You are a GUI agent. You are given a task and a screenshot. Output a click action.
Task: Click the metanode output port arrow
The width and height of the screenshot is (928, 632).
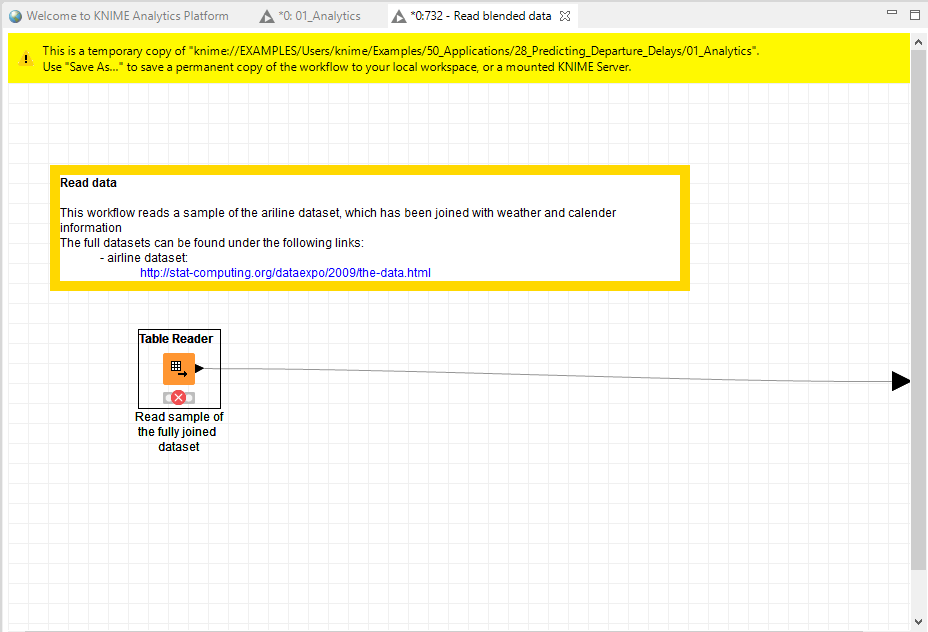click(x=900, y=381)
